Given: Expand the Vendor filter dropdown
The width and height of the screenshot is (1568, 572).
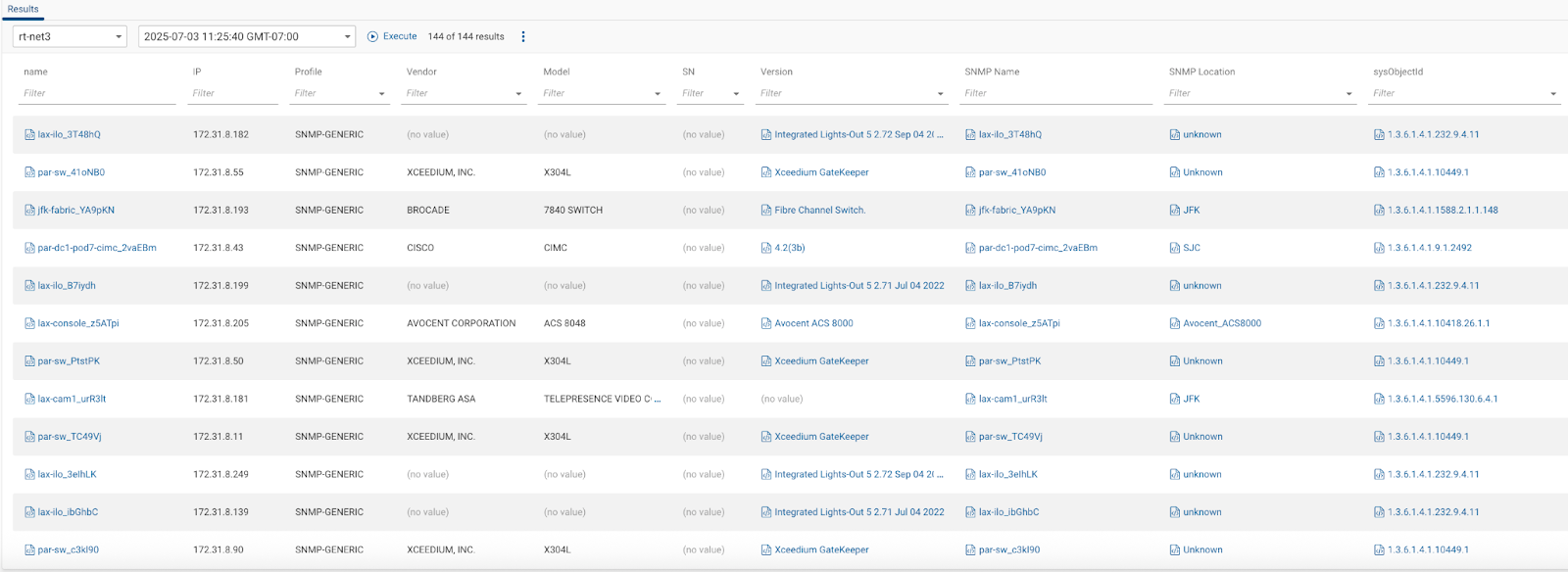Looking at the screenshot, I should tap(518, 94).
